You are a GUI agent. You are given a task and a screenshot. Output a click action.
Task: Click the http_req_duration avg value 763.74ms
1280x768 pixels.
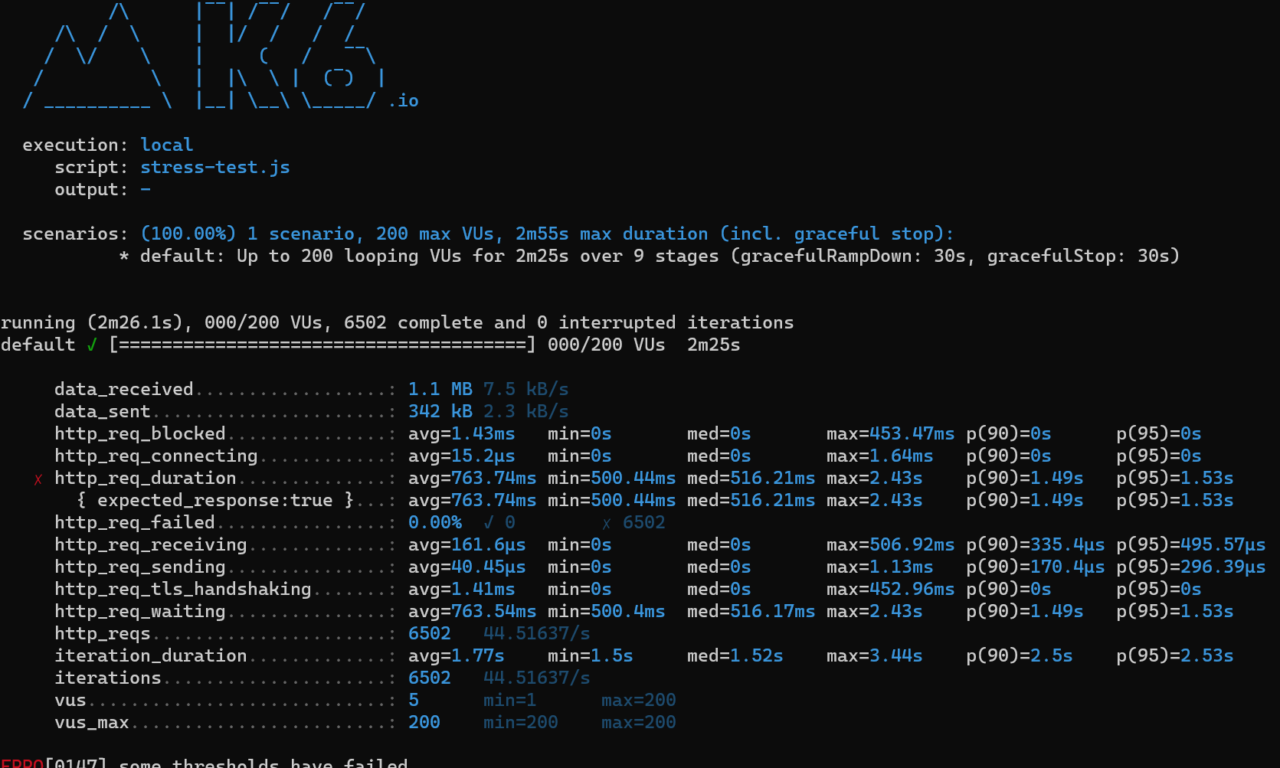(472, 478)
